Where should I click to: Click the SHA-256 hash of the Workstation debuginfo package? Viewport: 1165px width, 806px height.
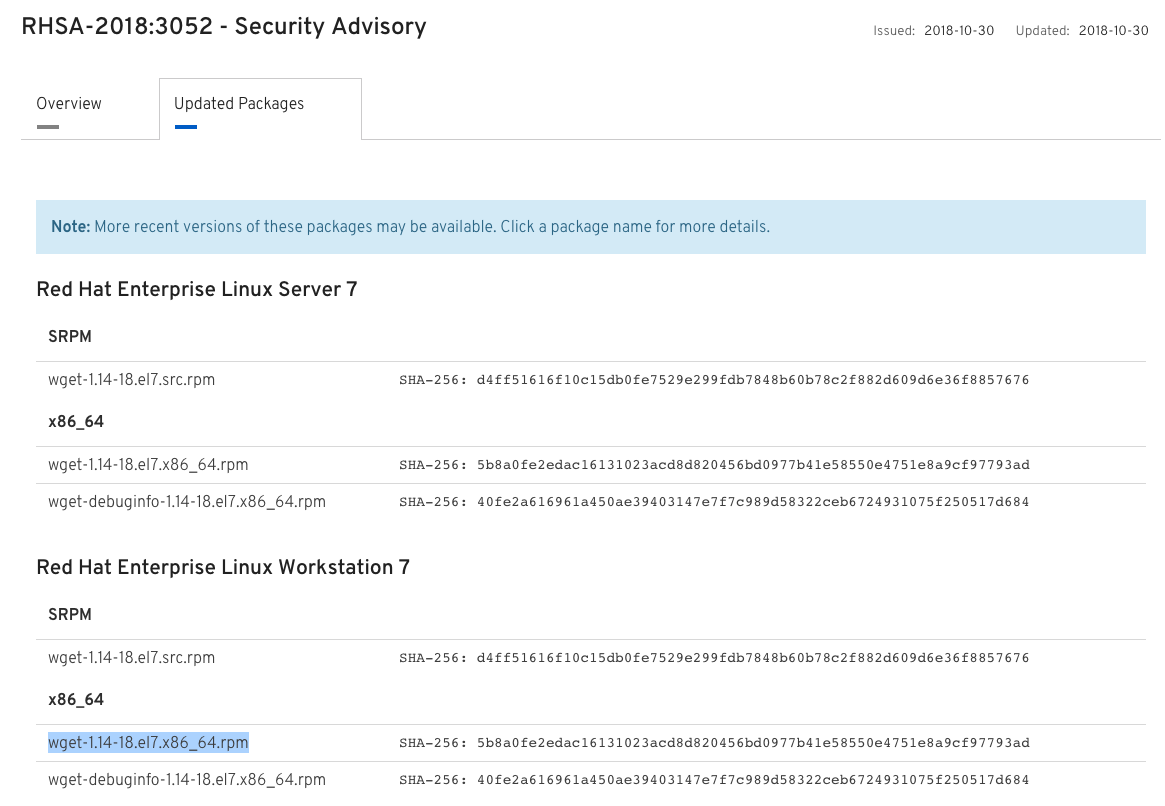point(713,779)
